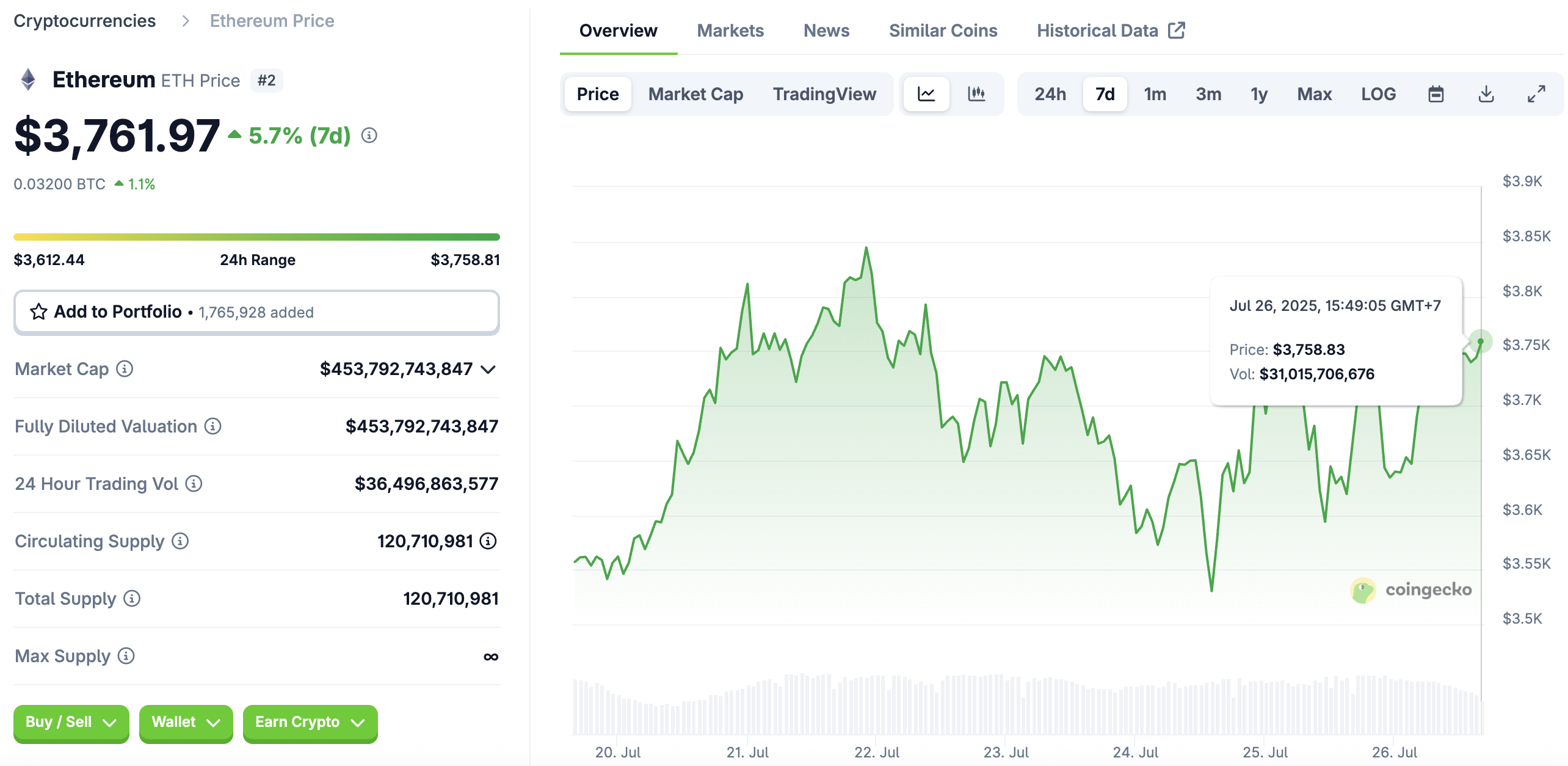Click the Ethereum logo
The image size is (1568, 766).
[27, 80]
